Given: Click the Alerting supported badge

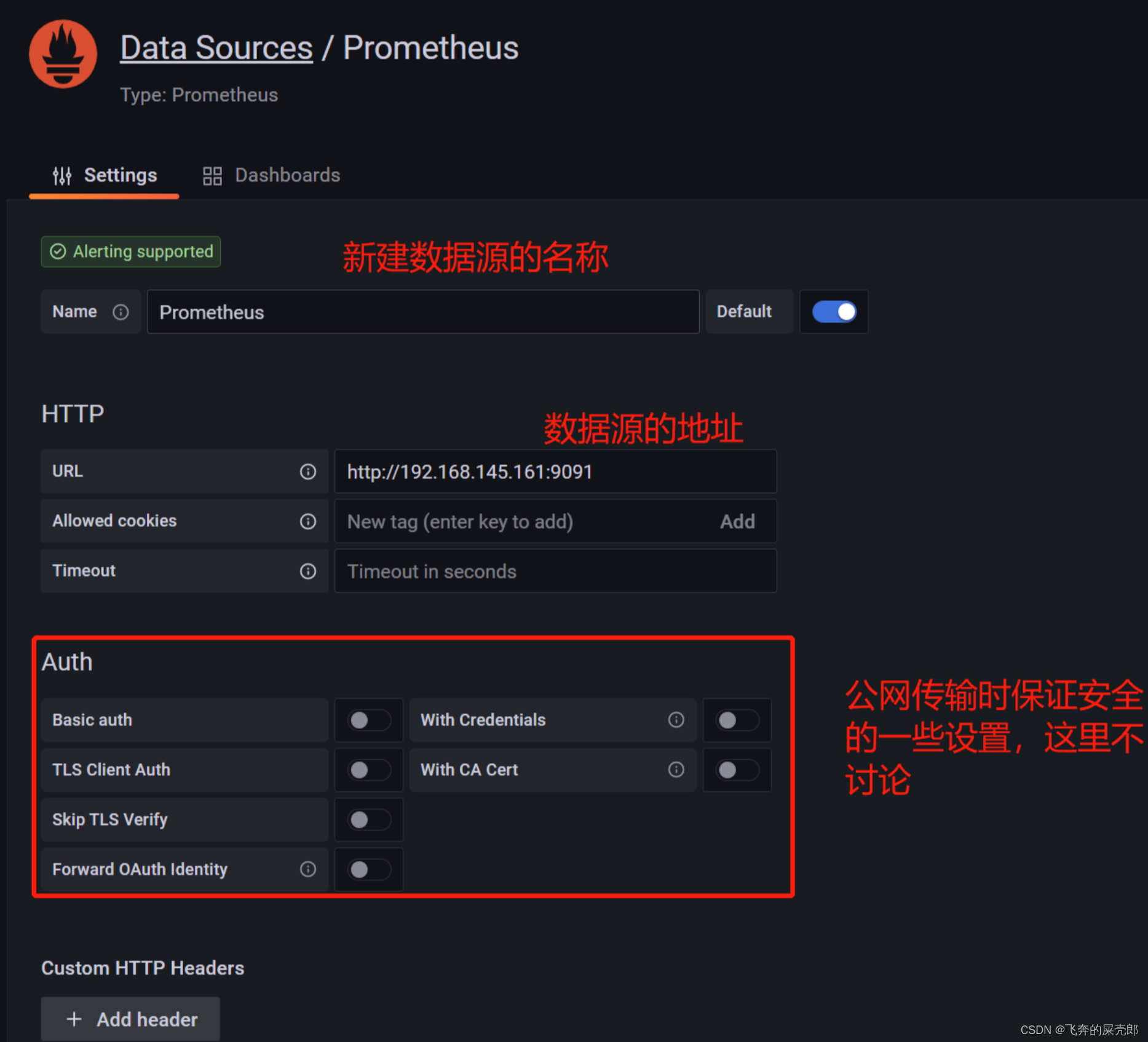Looking at the screenshot, I should [131, 251].
